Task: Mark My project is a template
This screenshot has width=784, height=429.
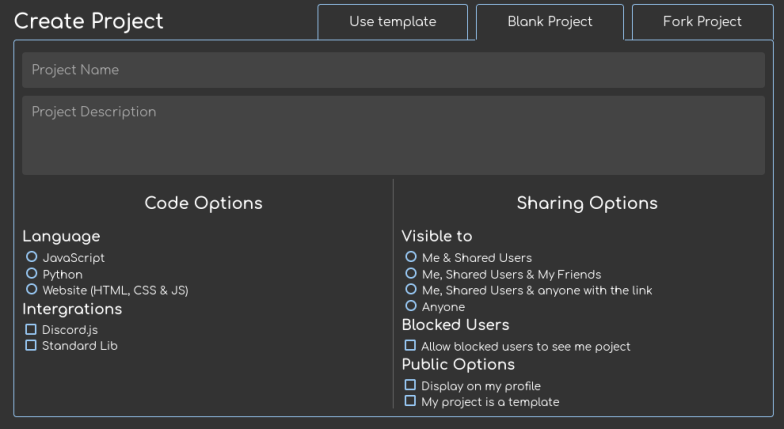Action: [410, 401]
